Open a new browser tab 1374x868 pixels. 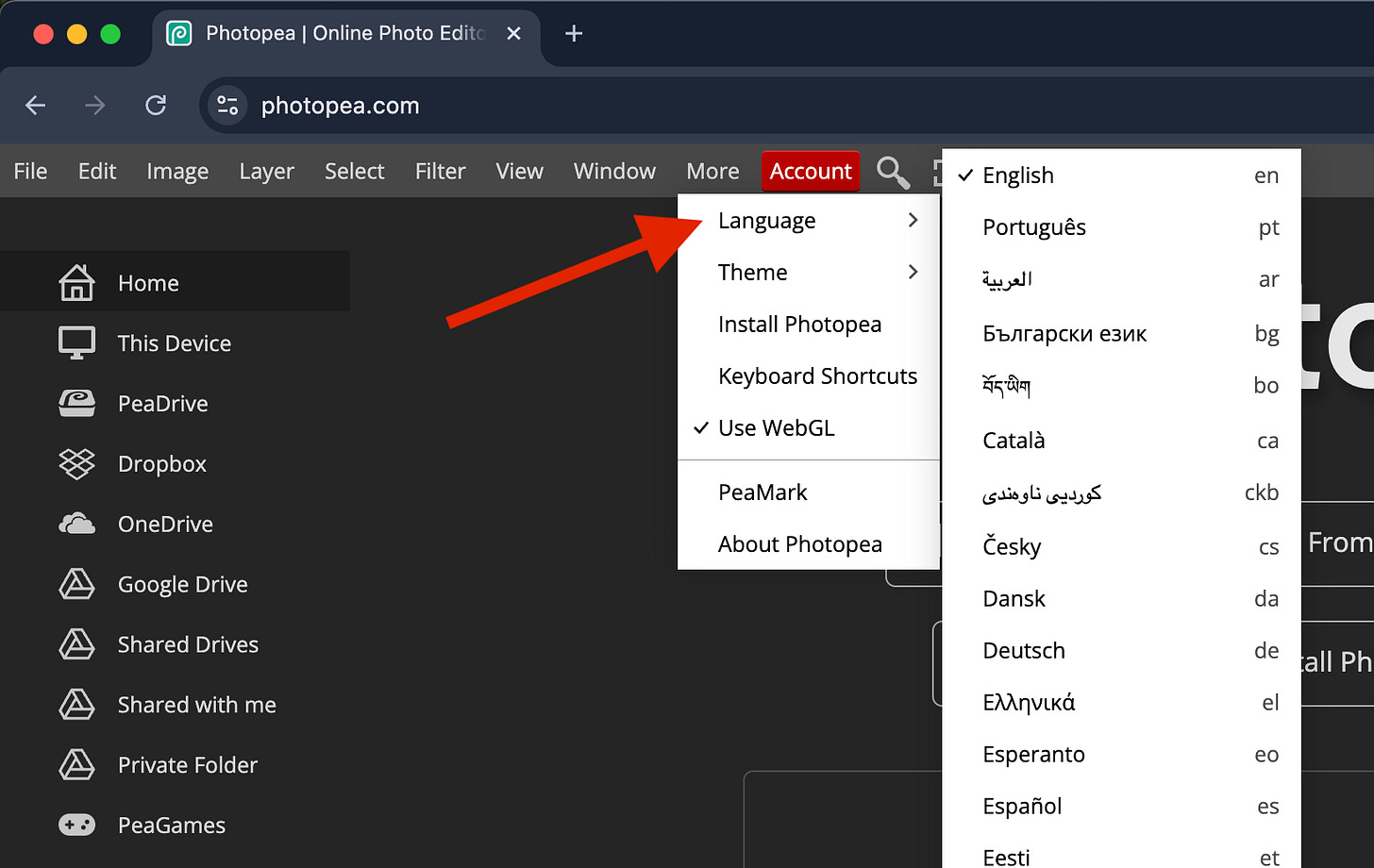[574, 34]
